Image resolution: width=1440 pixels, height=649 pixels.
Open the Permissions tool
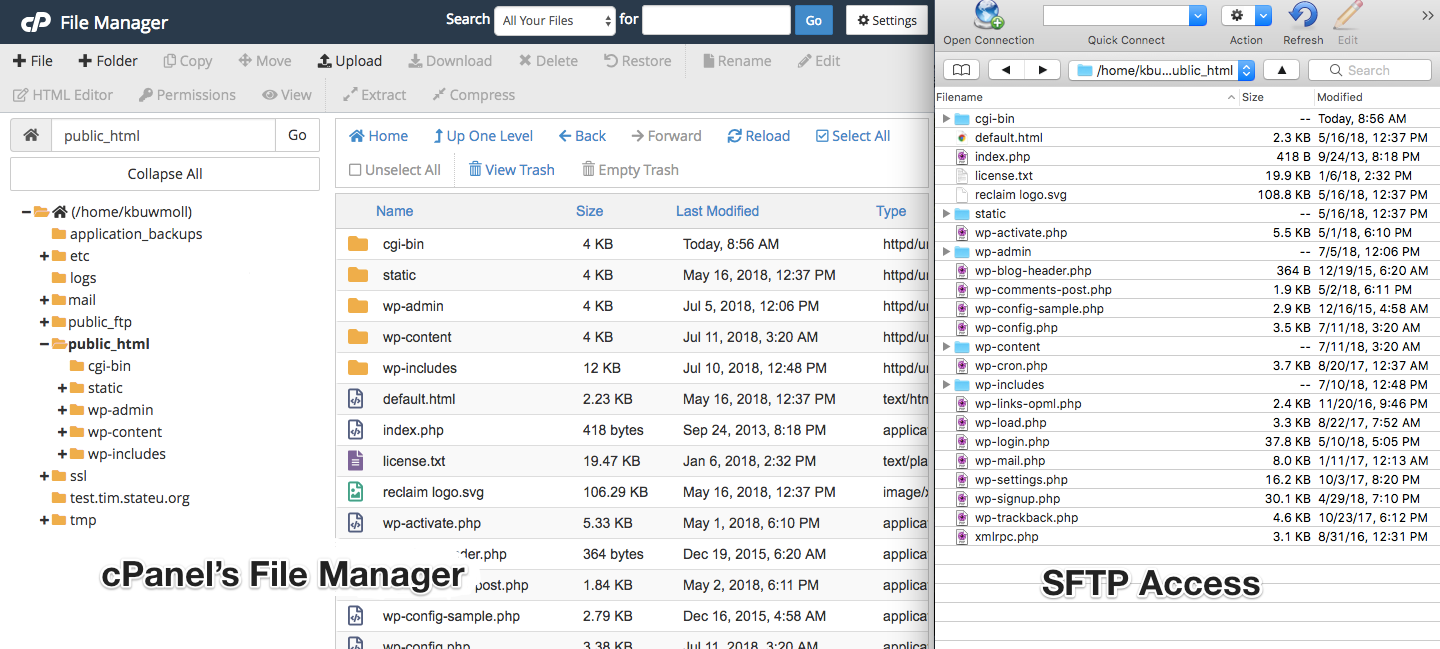tap(187, 95)
